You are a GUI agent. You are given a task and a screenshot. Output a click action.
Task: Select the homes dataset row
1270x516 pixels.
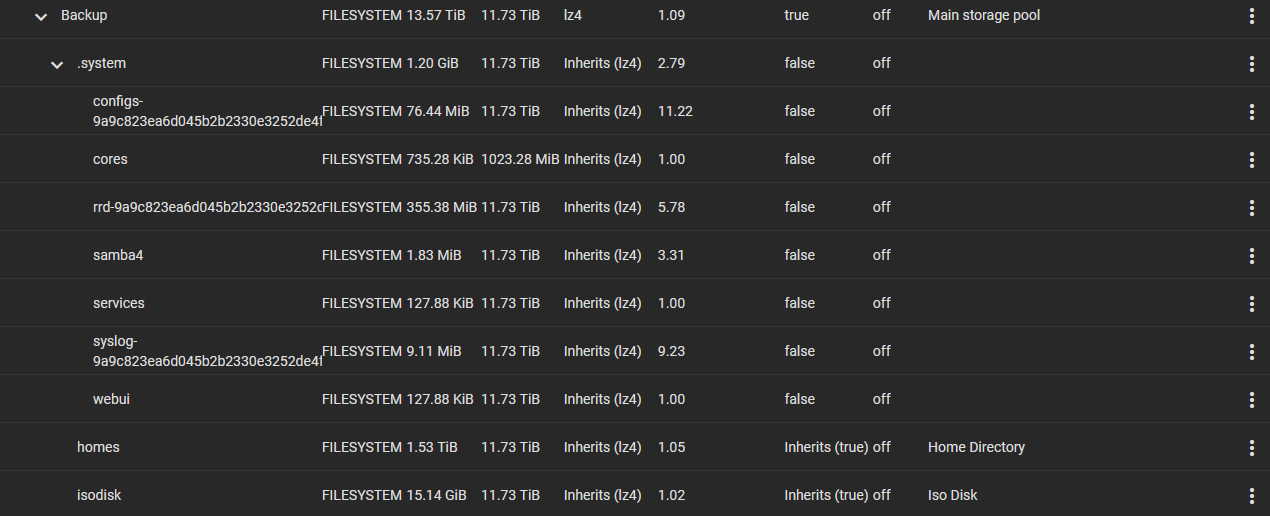635,447
